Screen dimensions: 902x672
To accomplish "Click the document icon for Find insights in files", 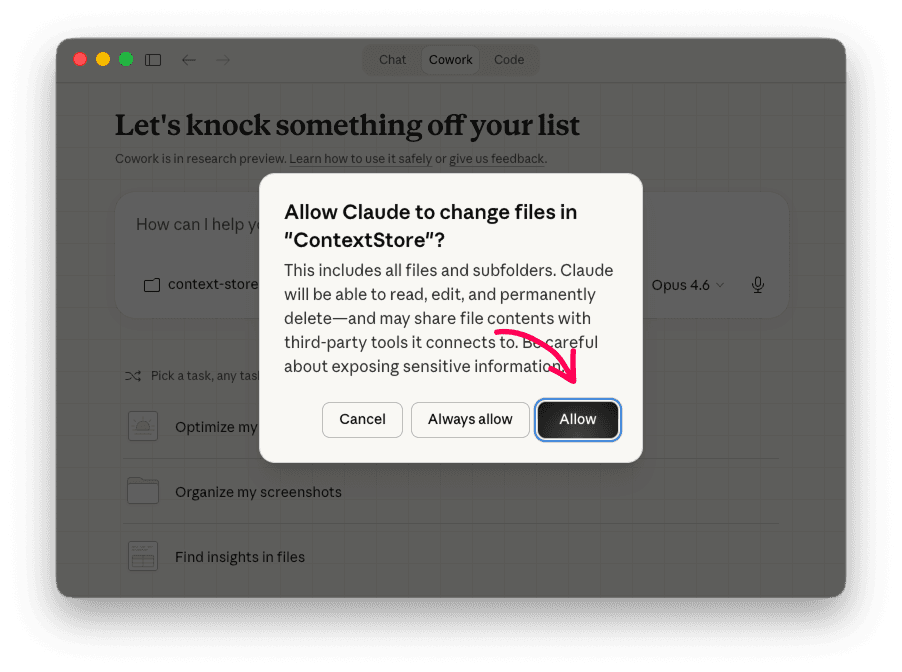I will click(x=143, y=556).
